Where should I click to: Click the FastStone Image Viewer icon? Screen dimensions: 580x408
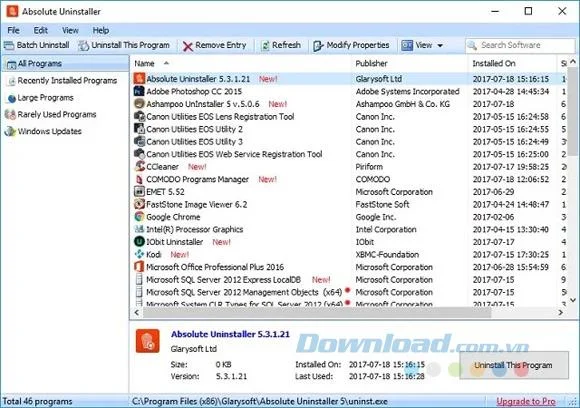click(x=139, y=204)
